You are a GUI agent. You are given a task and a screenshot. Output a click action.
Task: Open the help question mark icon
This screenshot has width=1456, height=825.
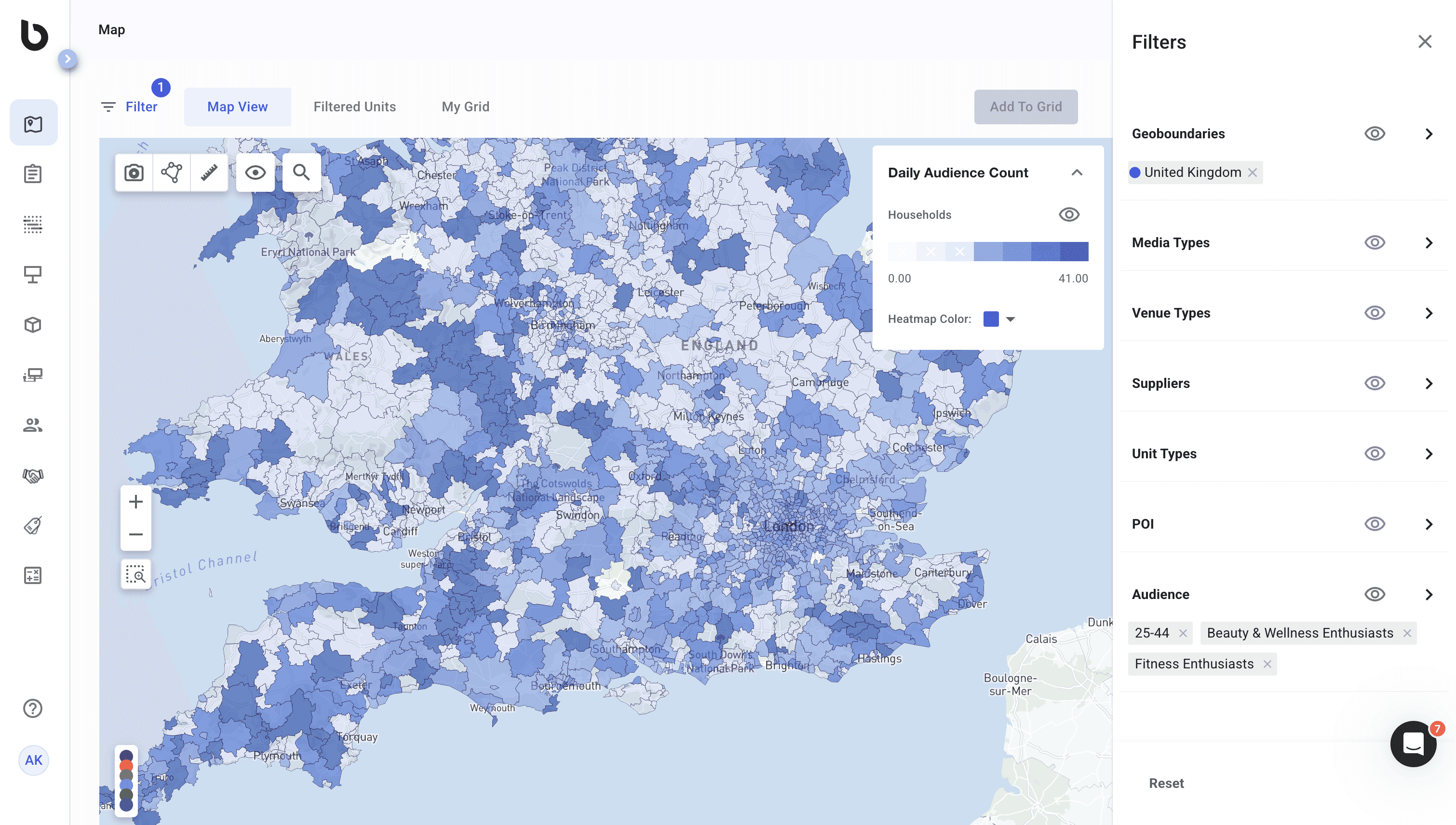click(33, 708)
